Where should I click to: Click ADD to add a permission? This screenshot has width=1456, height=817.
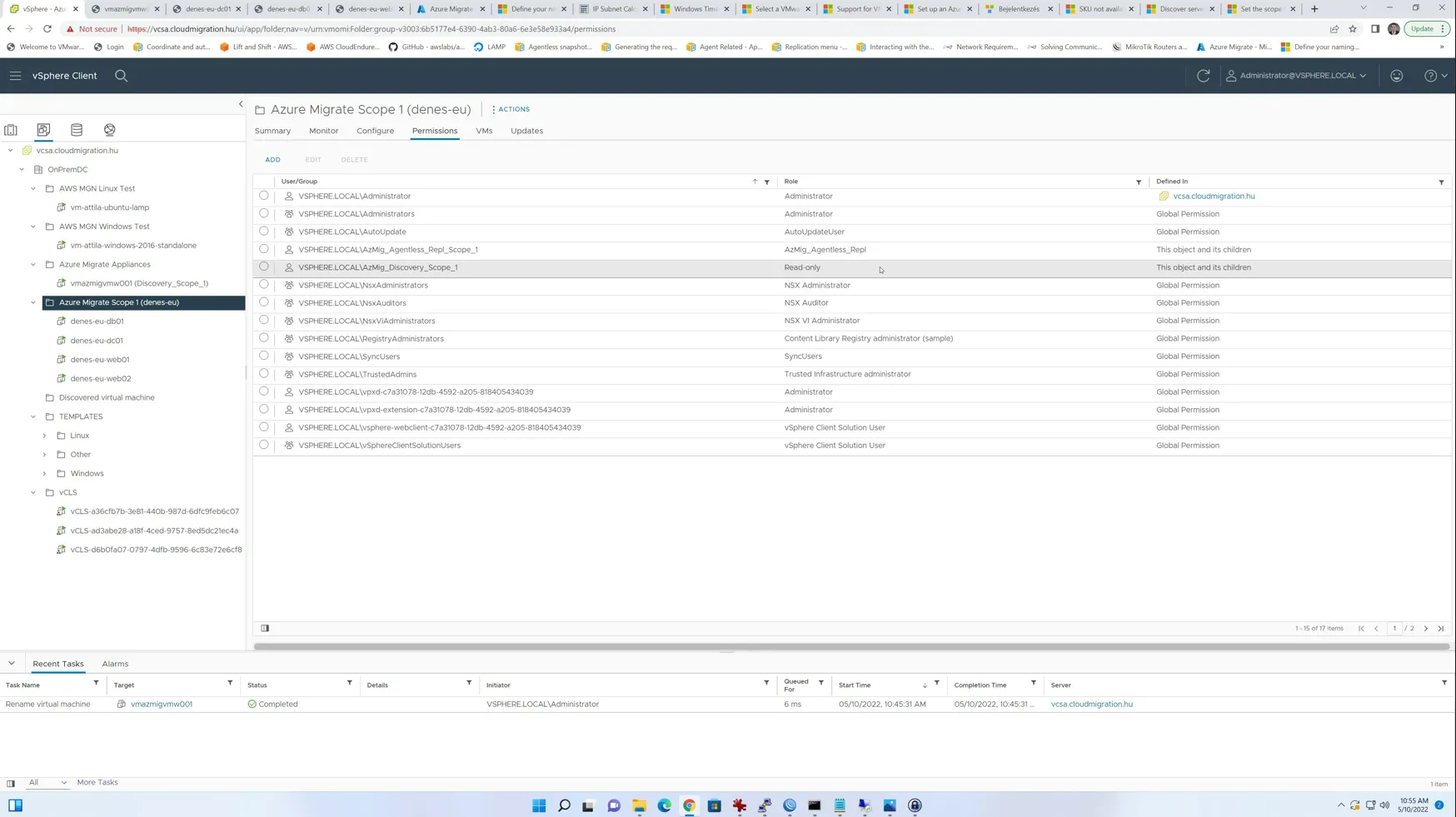point(272,160)
